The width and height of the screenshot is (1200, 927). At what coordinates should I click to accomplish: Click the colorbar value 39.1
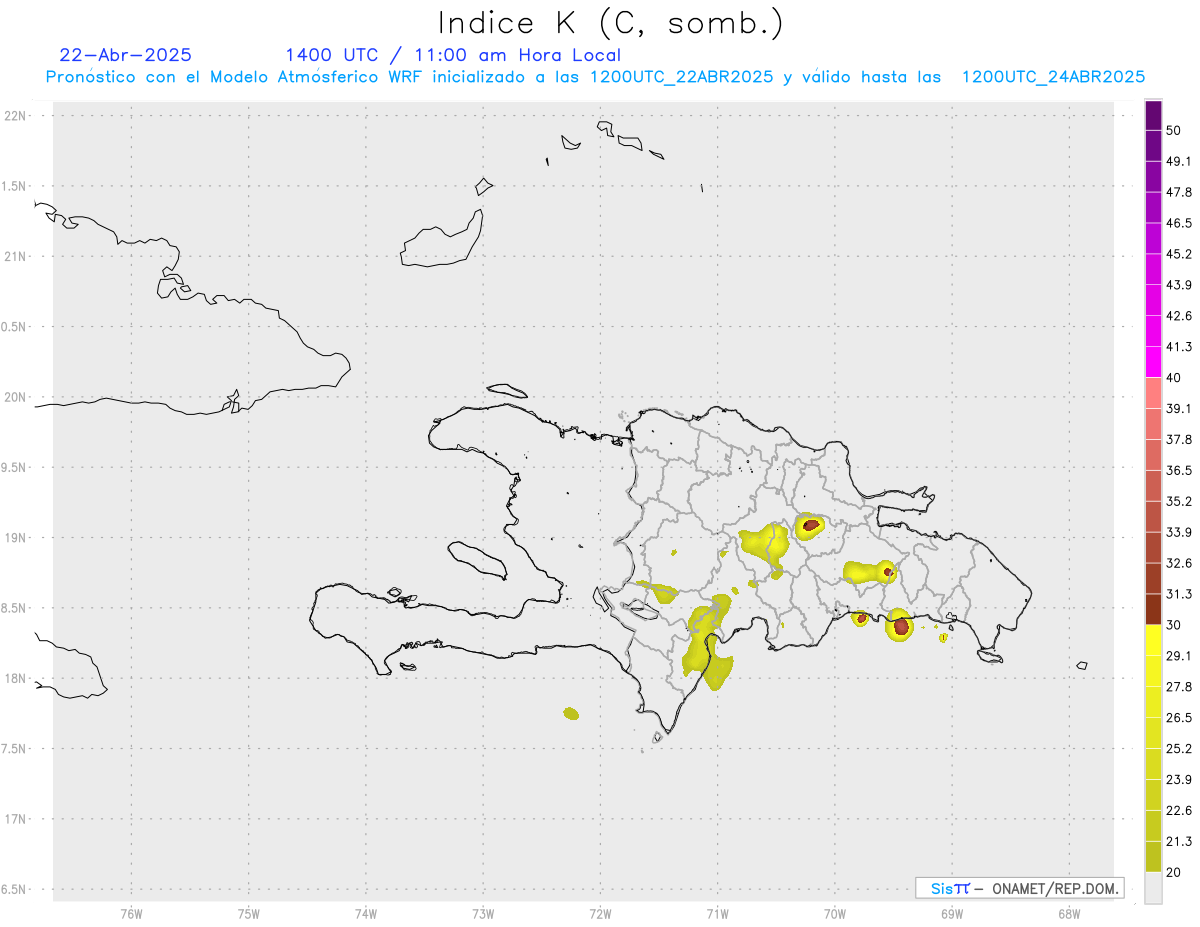click(1179, 408)
